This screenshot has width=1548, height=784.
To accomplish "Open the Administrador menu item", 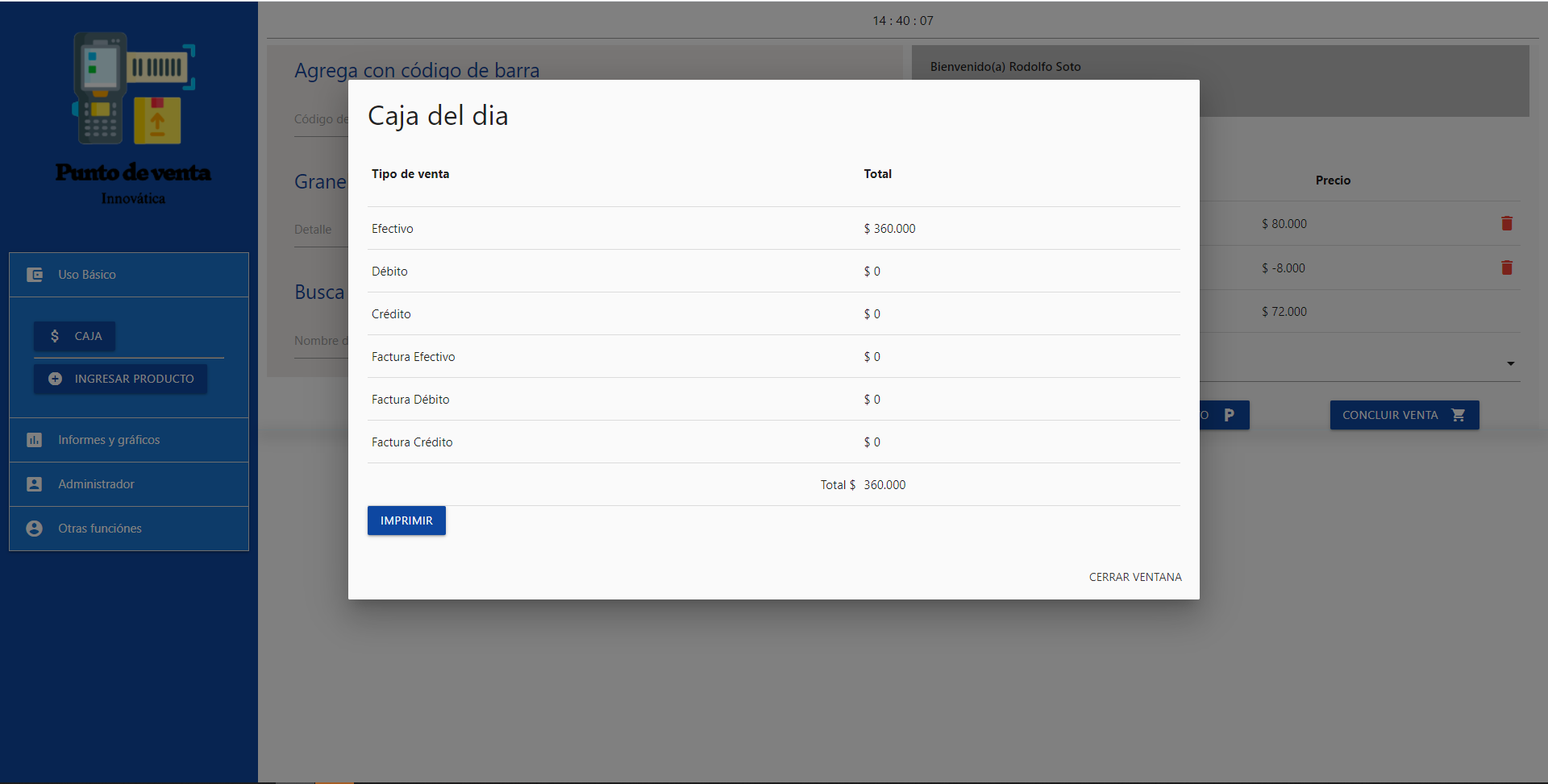I will (96, 484).
